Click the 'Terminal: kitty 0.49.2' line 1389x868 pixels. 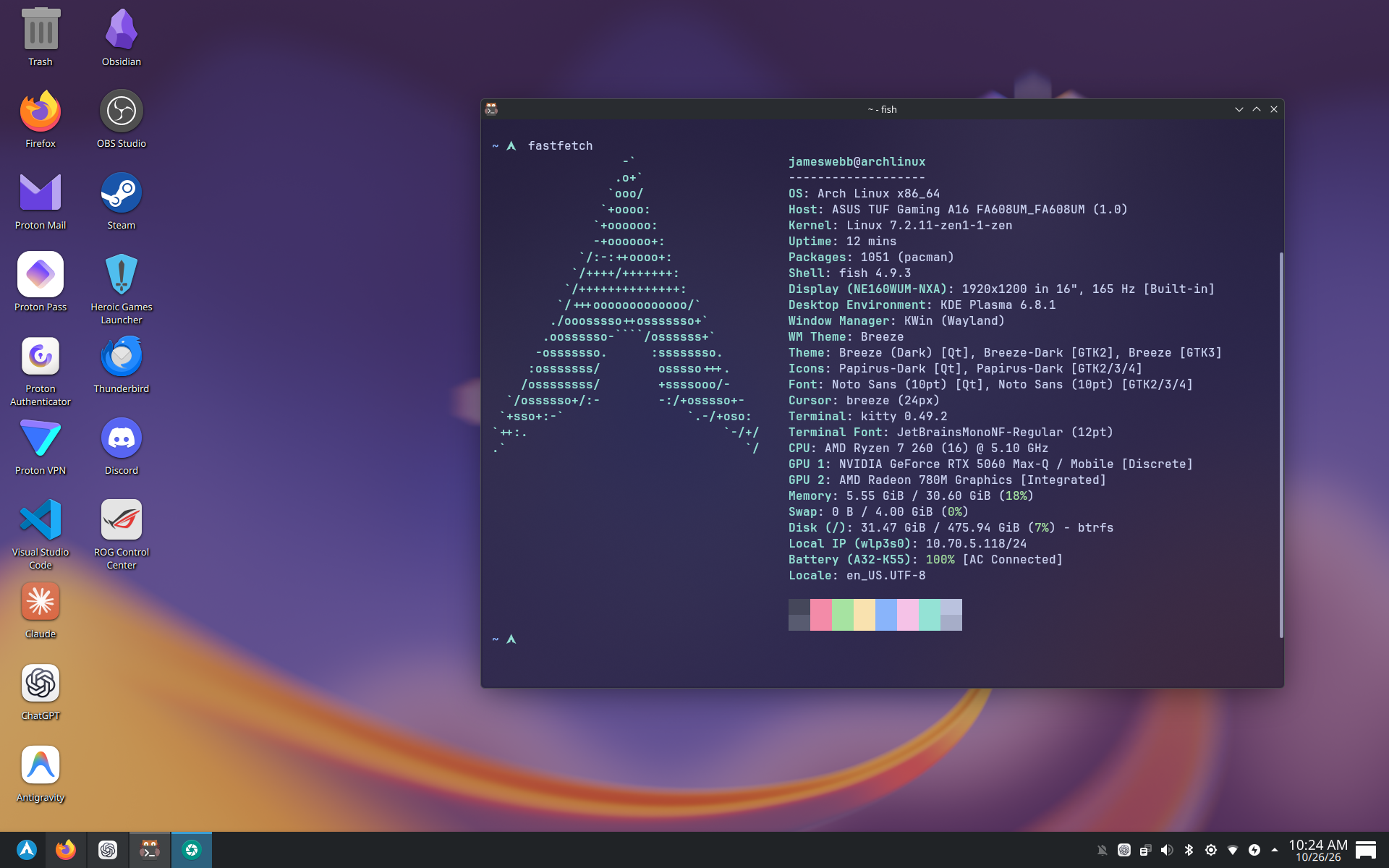click(867, 417)
